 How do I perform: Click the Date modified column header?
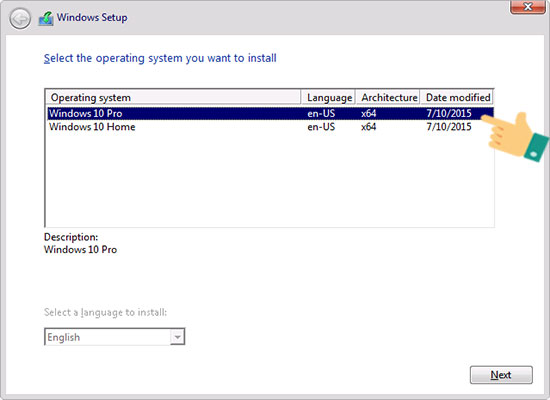457,98
